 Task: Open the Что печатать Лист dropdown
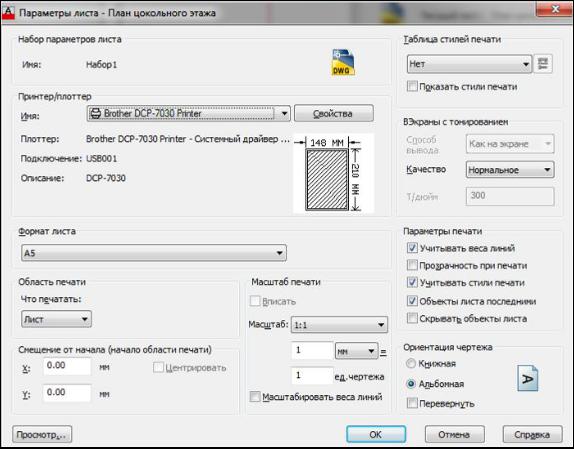[56, 319]
